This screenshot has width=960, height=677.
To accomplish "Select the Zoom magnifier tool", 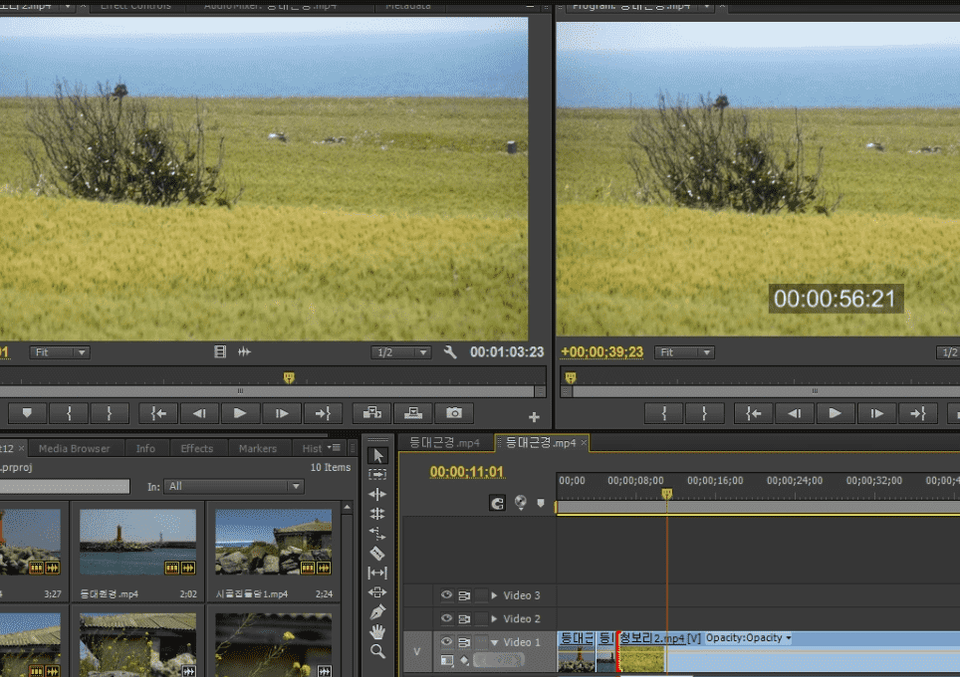I will click(x=378, y=651).
